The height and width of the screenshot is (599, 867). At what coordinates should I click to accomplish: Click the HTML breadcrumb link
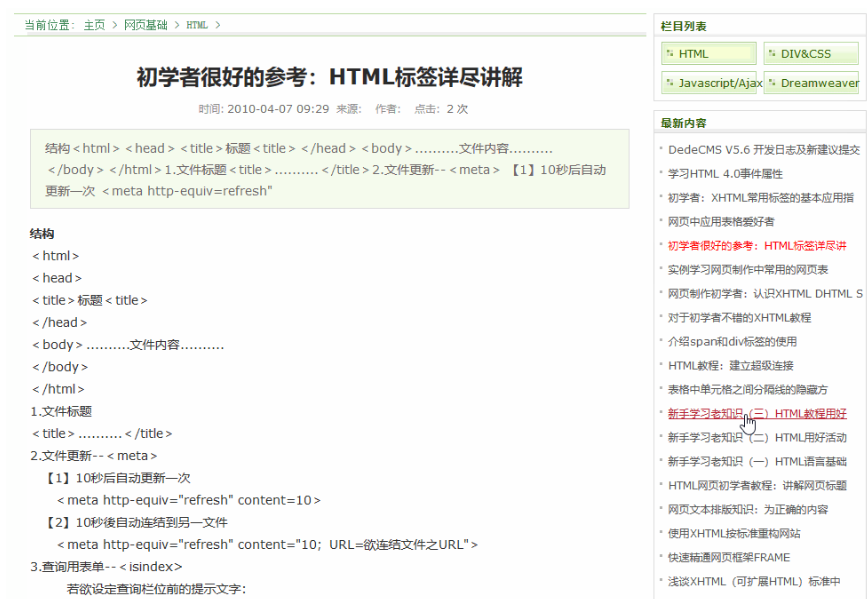coord(197,25)
